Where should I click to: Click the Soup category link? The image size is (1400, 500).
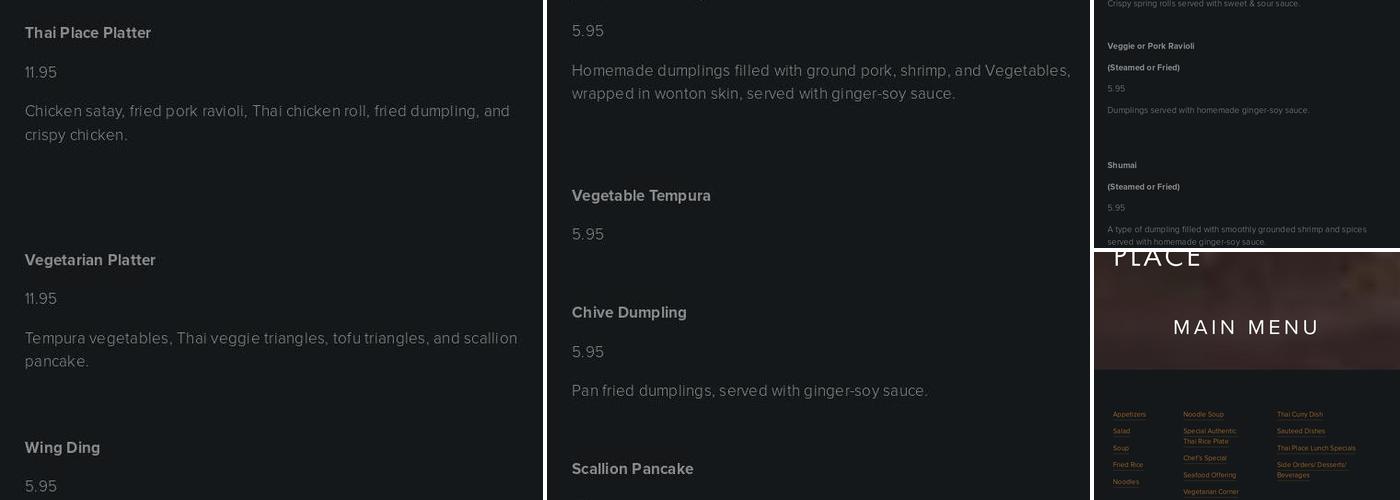(x=1120, y=448)
